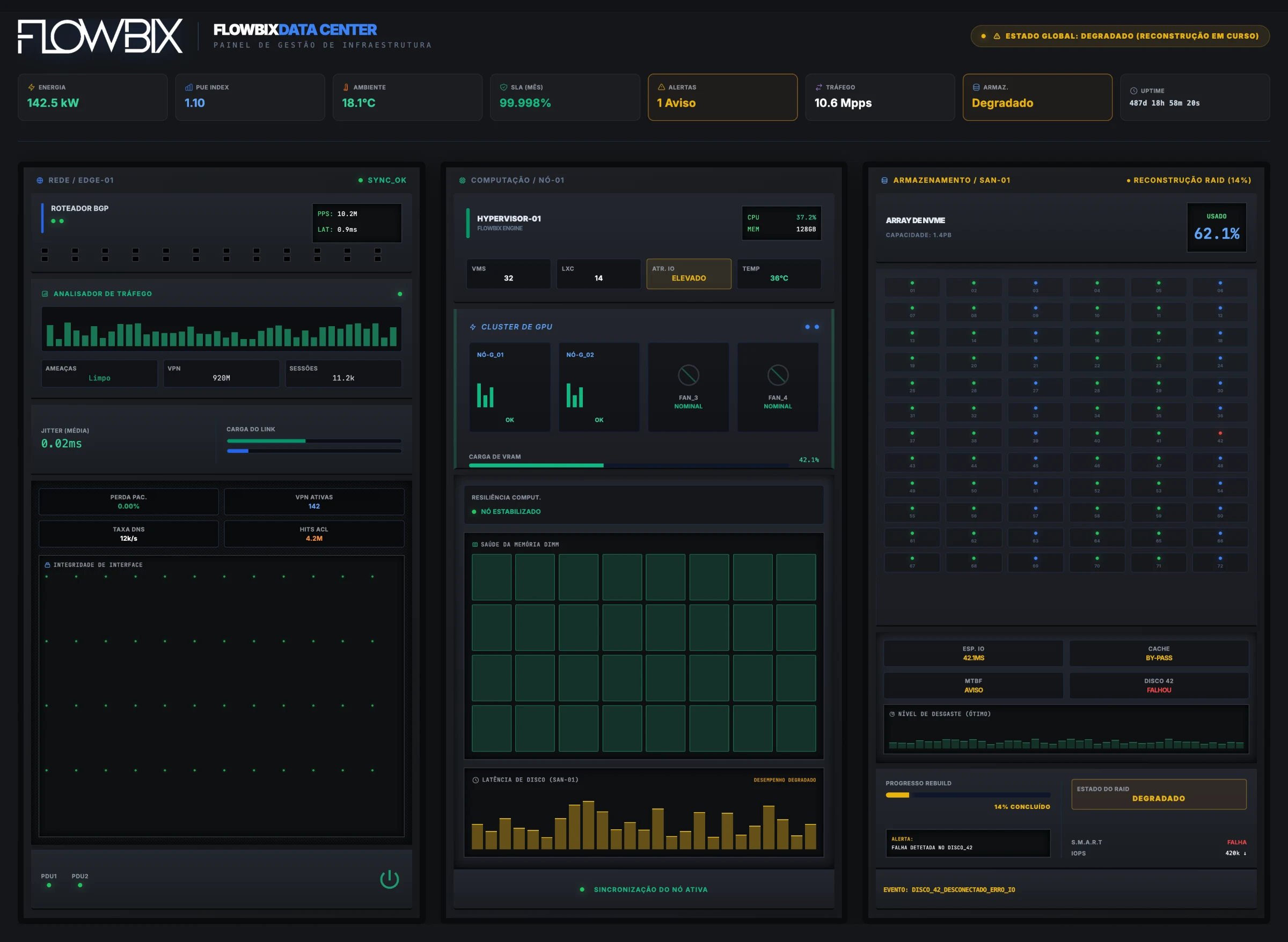This screenshot has width=1288, height=942.
Task: Click the warning triangle on Alertas card
Action: click(661, 87)
